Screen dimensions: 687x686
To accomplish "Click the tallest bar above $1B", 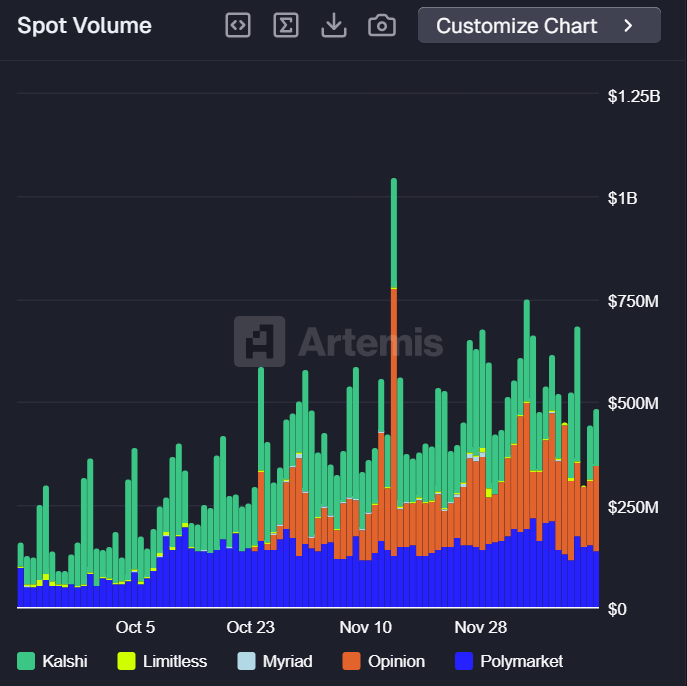I will (394, 230).
